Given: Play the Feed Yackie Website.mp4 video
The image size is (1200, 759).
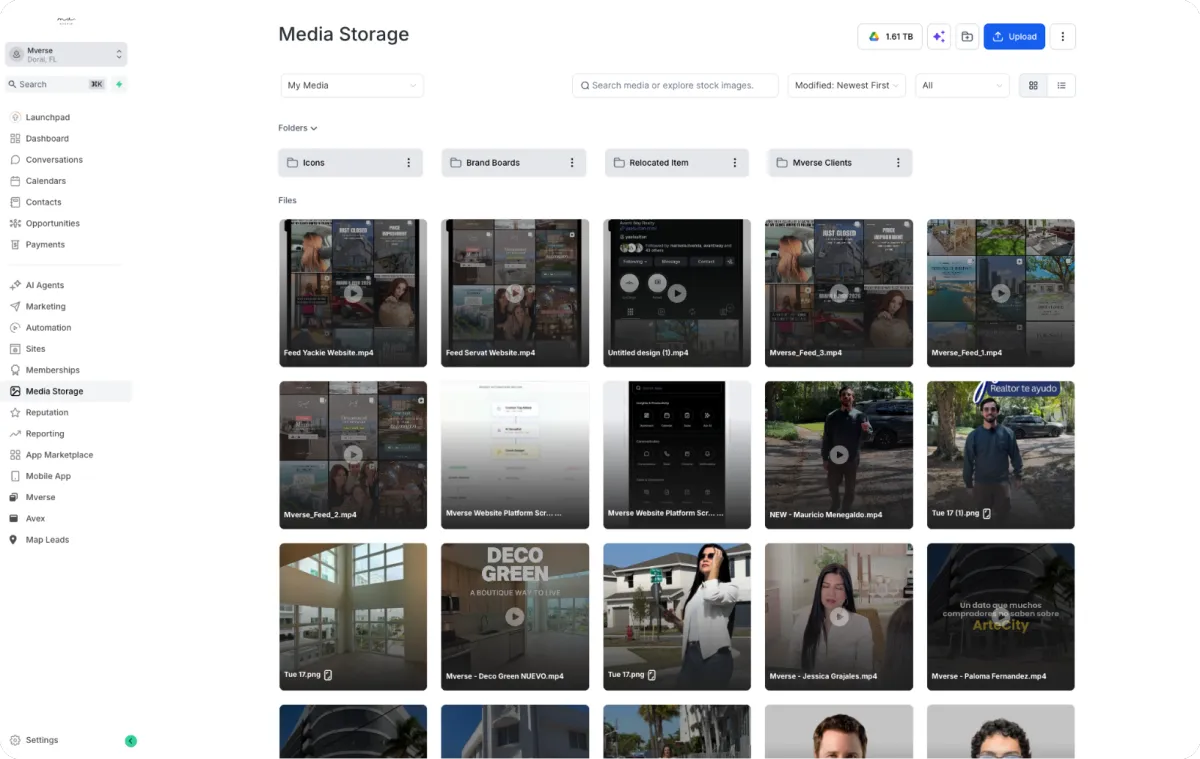Looking at the screenshot, I should point(353,293).
